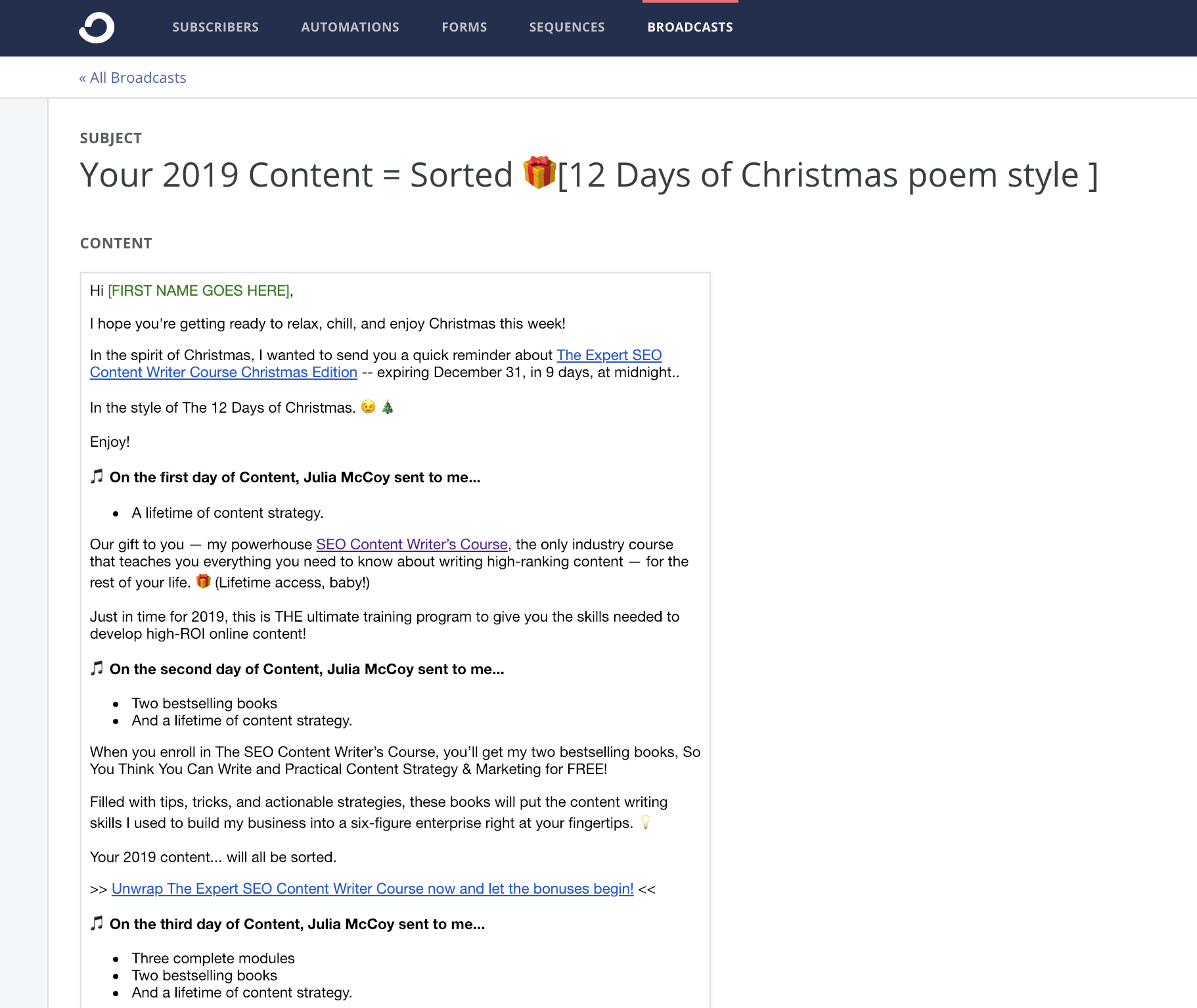
Task: Click 'On the first day of Content' heading
Action: pyautogui.click(x=295, y=477)
